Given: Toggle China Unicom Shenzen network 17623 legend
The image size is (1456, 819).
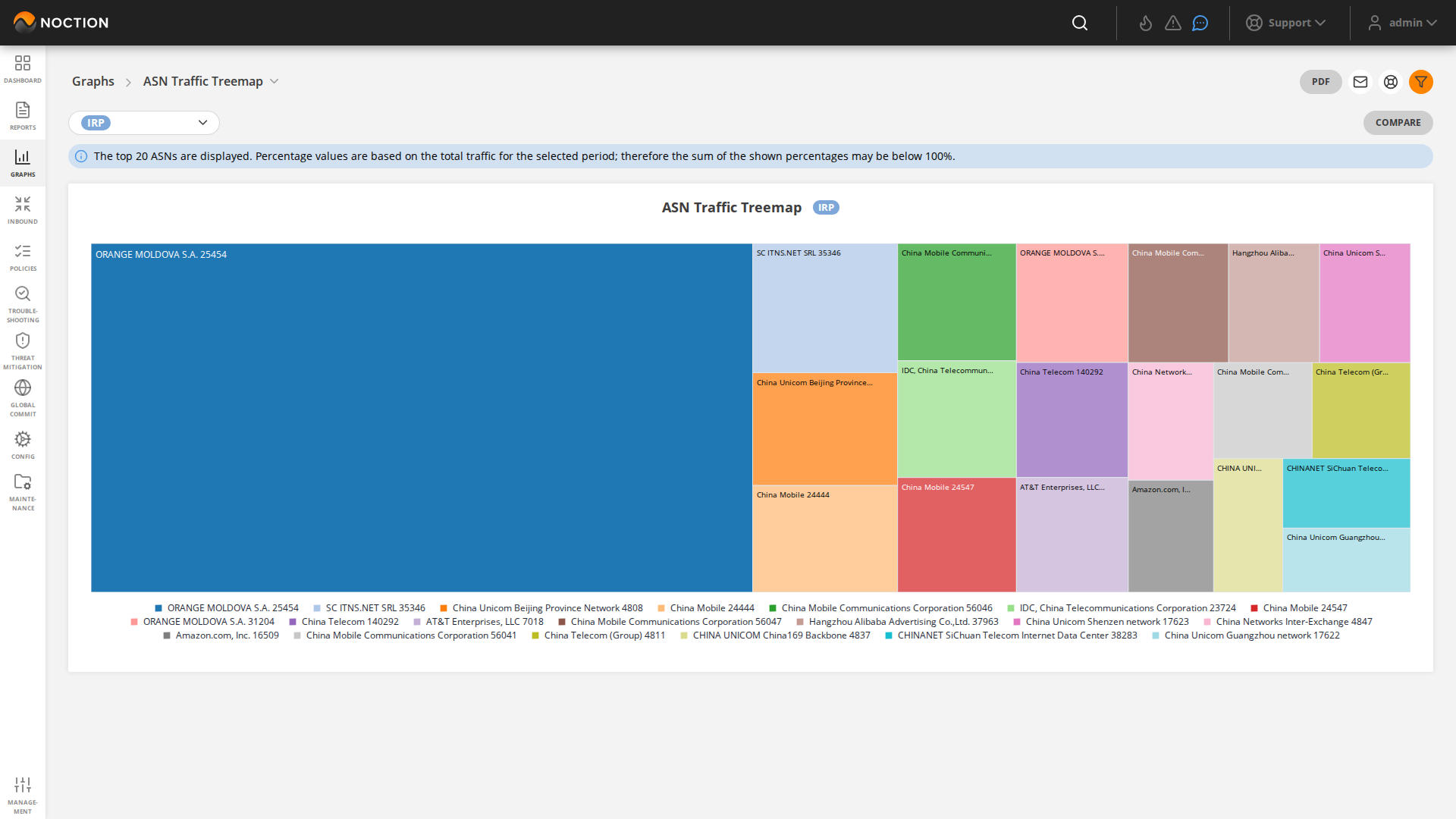Looking at the screenshot, I should (x=1100, y=622).
